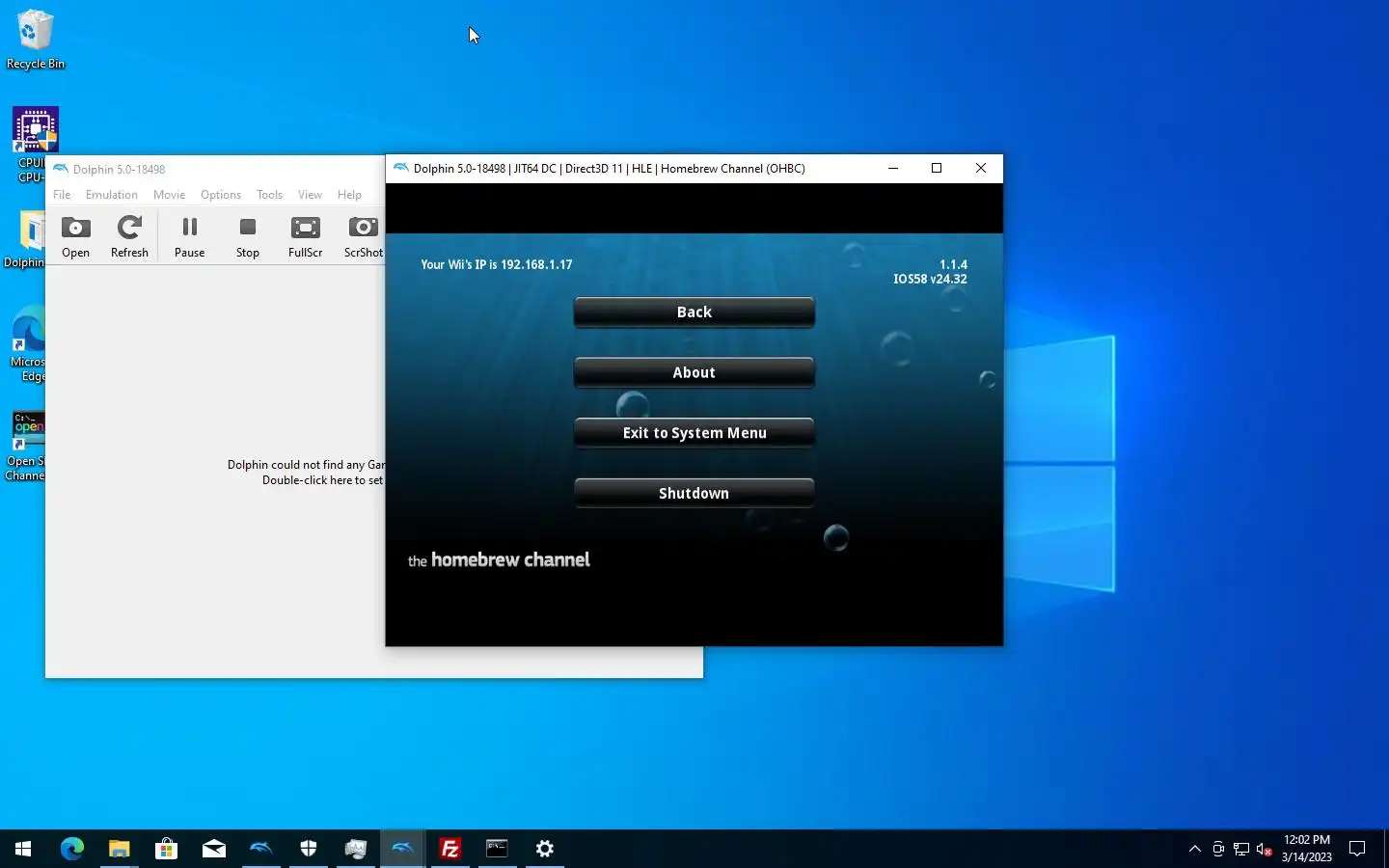Viewport: 1389px width, 868px height.
Task: Take a screenshot with ScrShot icon
Action: (364, 237)
